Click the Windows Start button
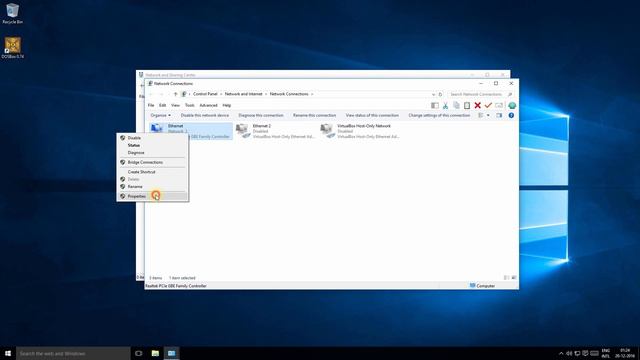The height and width of the screenshot is (360, 640). (x=8, y=353)
